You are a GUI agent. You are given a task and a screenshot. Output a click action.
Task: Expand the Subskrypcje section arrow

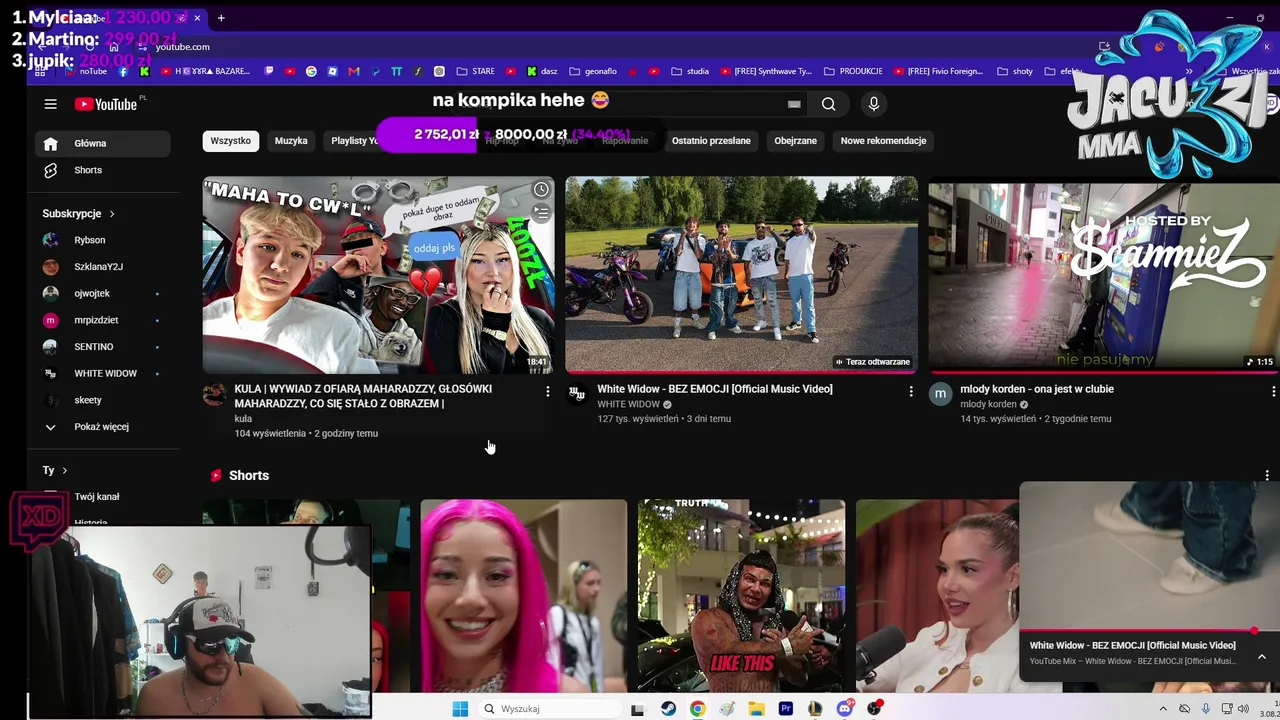pyautogui.click(x=112, y=214)
